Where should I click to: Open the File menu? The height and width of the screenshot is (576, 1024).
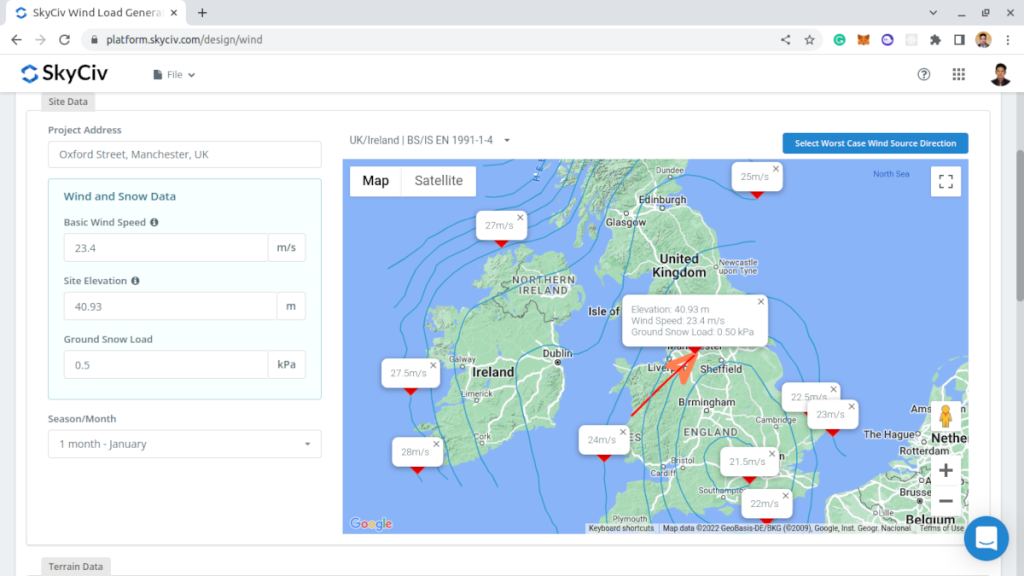(174, 74)
